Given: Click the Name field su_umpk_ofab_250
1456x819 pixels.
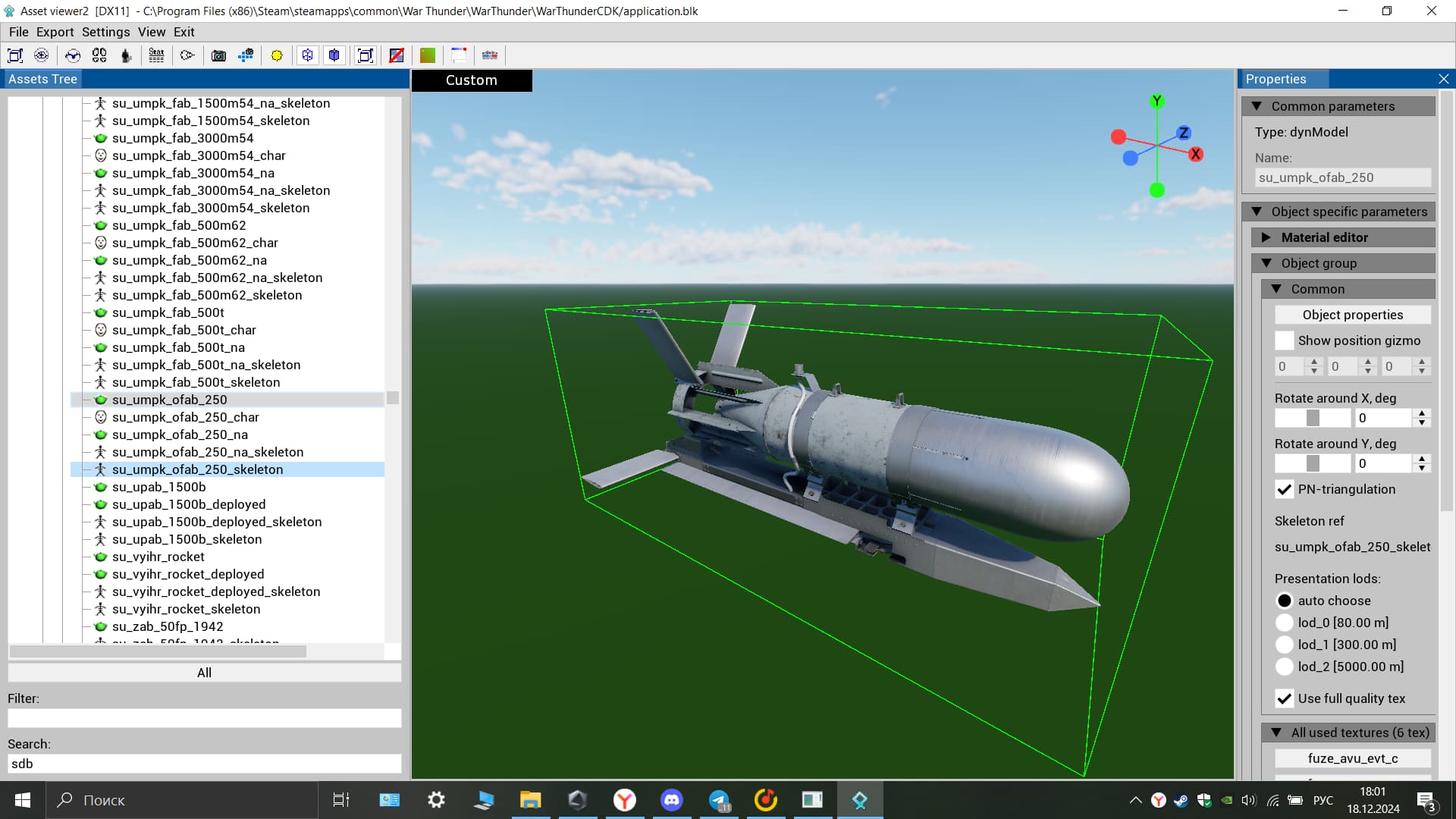Looking at the screenshot, I should [1343, 177].
